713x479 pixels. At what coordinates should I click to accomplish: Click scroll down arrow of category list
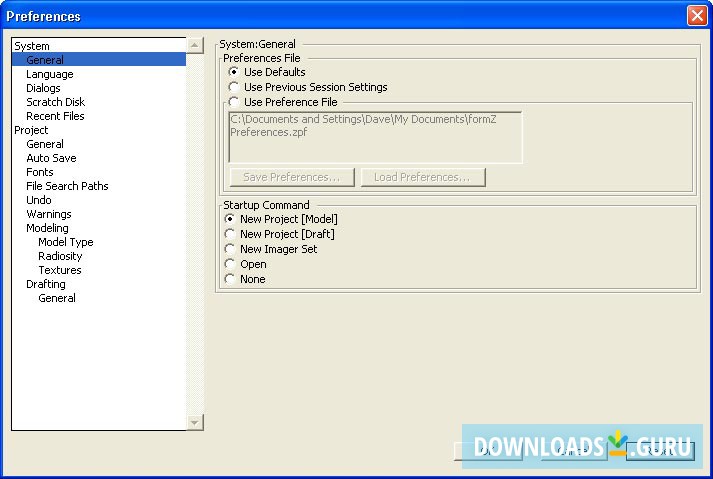pos(195,422)
